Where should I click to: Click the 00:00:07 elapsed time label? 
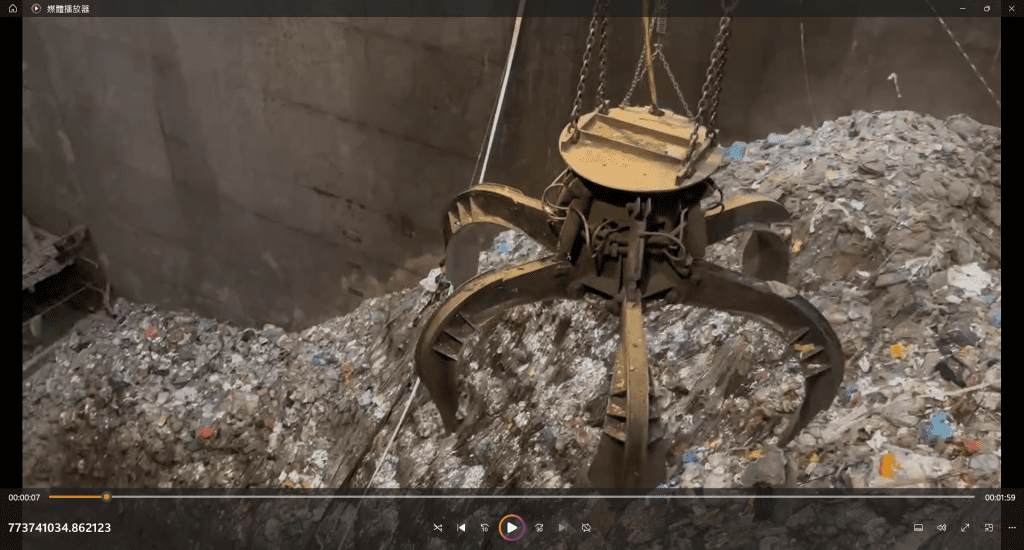coord(24,497)
